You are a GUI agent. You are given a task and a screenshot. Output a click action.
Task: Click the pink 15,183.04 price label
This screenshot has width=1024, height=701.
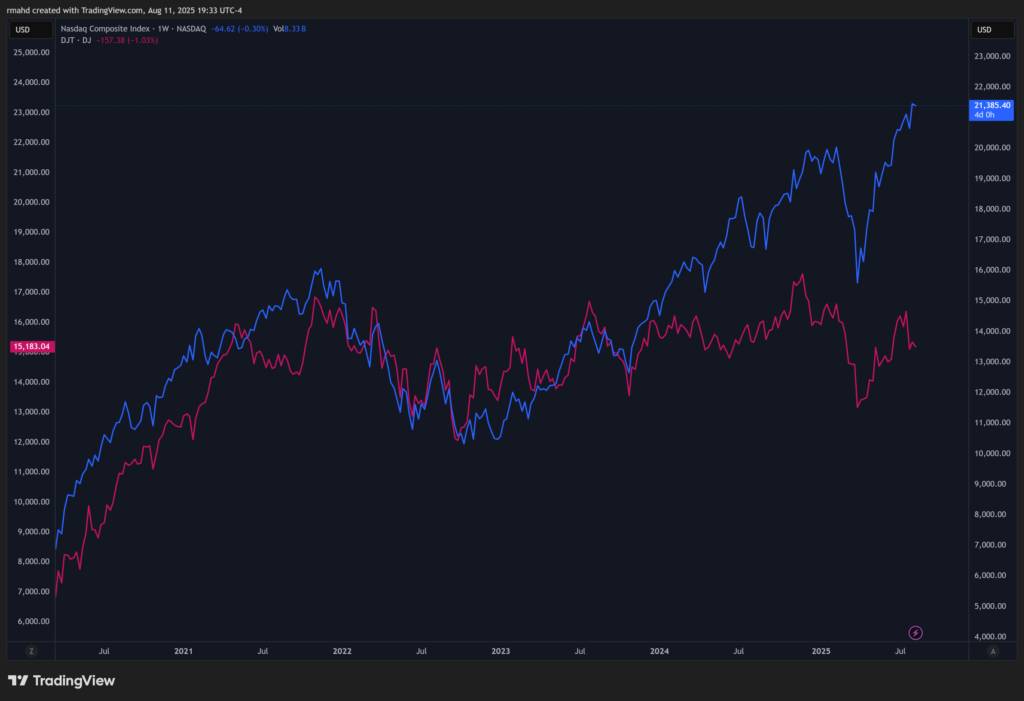[x=30, y=346]
